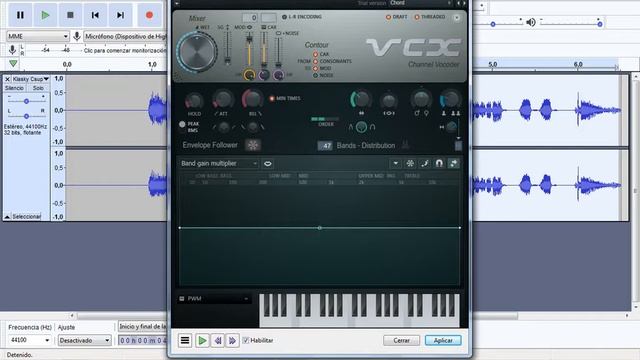Click the small green filter-shape knob
The image size is (640, 360).
(x=361, y=127)
